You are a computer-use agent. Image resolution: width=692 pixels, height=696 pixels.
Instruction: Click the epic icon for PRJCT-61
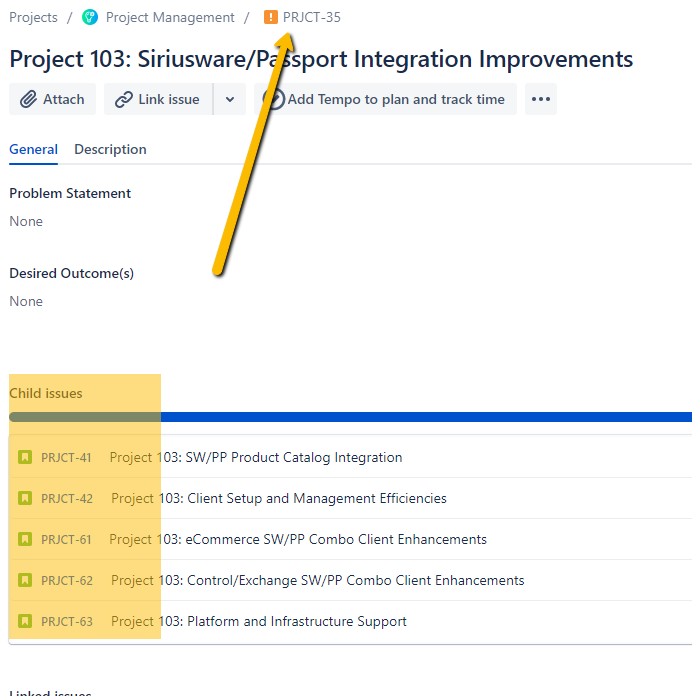(25, 539)
